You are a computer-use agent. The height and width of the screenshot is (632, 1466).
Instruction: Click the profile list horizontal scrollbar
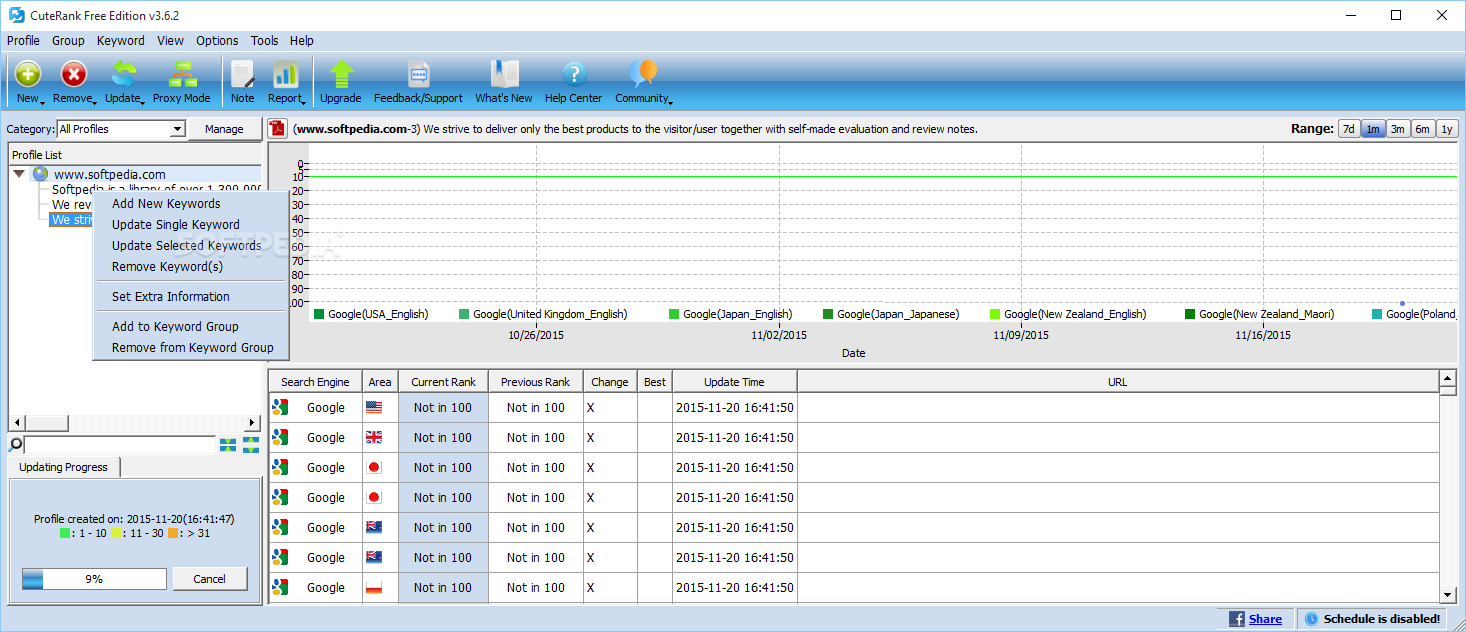[x=135, y=423]
